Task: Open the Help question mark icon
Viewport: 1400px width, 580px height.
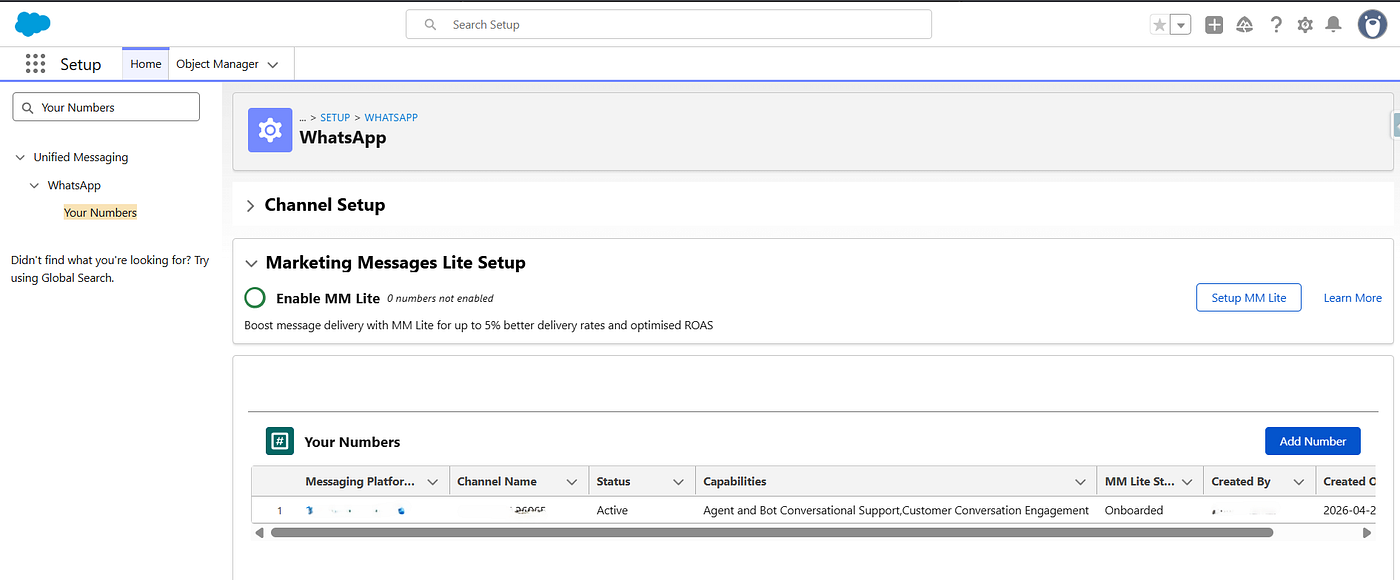Action: (1276, 25)
